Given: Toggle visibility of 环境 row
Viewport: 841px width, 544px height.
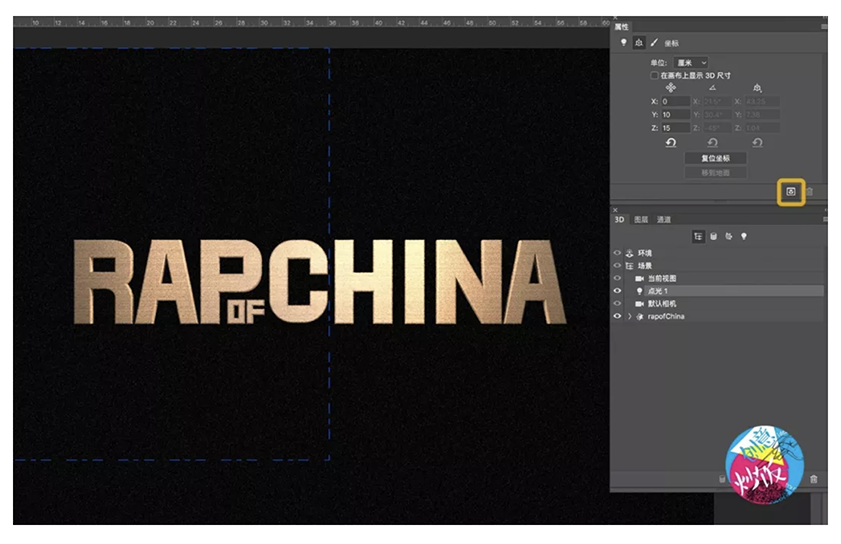Looking at the screenshot, I should pyautogui.click(x=617, y=253).
